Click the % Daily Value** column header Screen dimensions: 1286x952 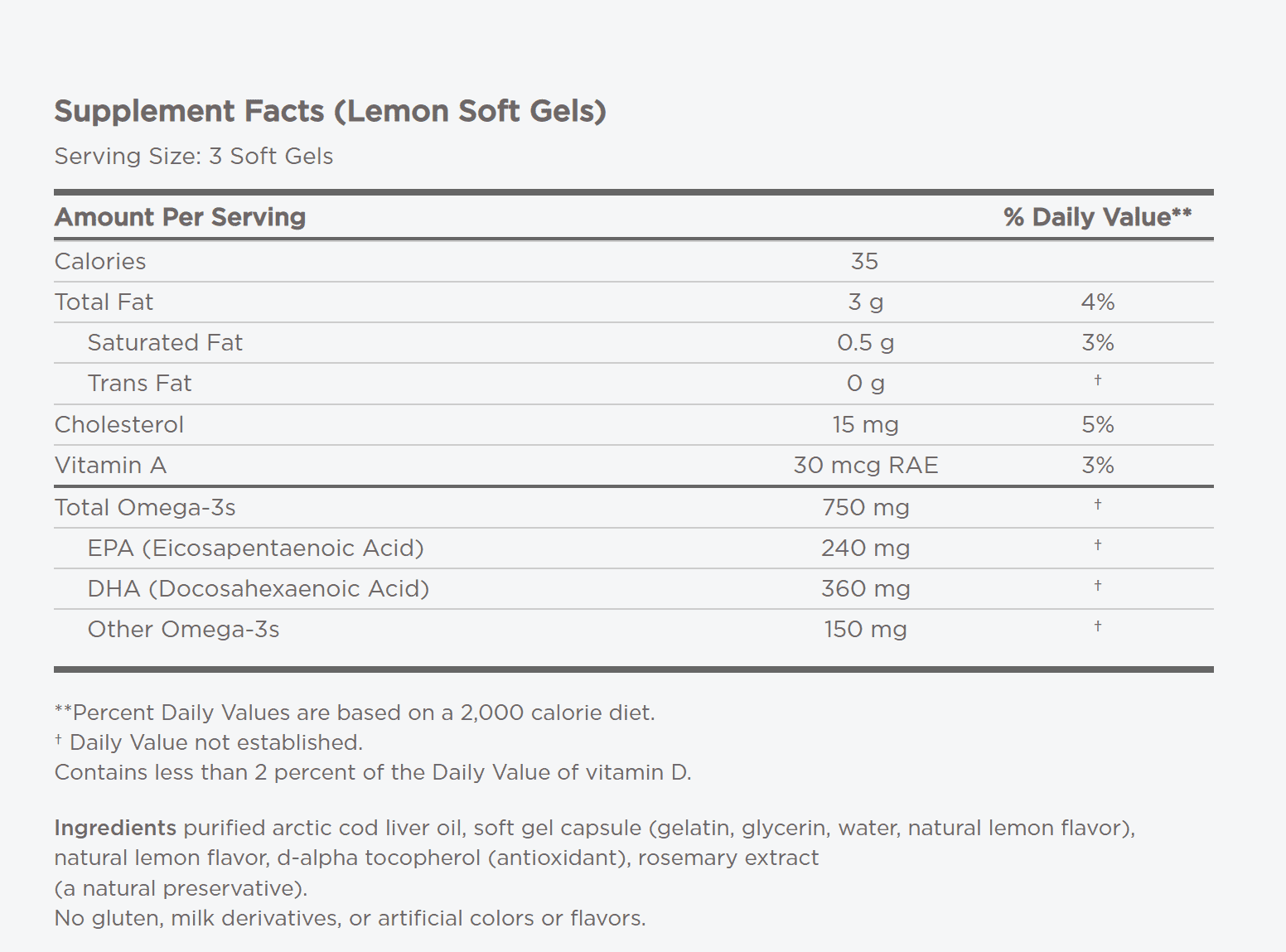pyautogui.click(x=1097, y=217)
